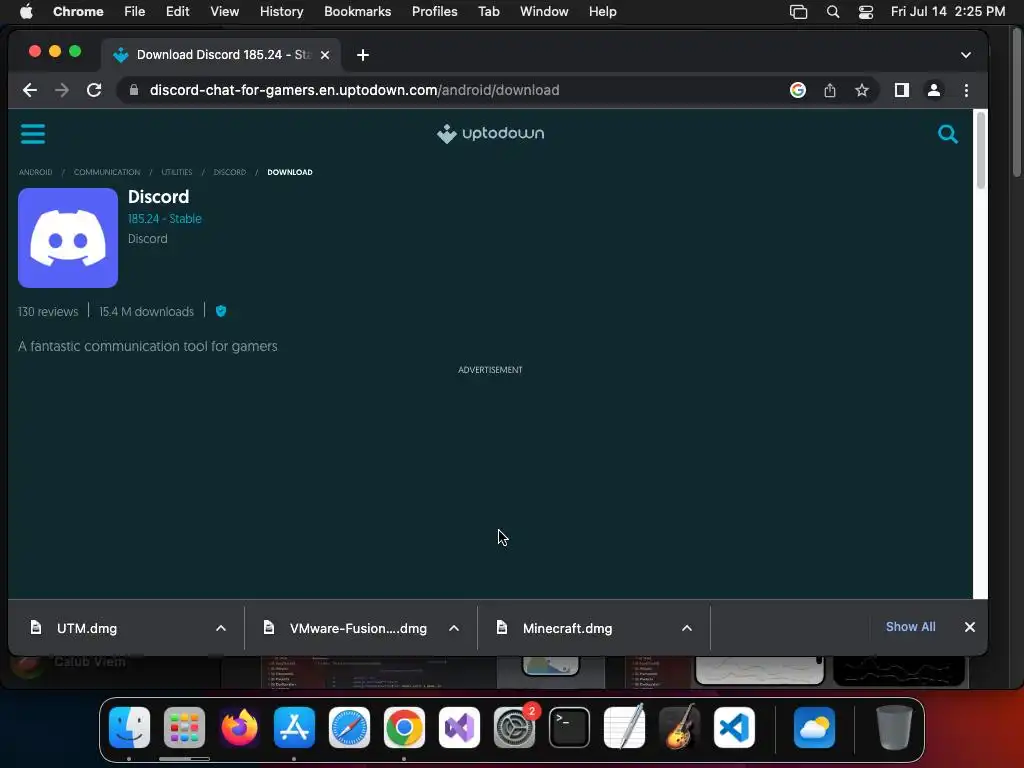Click the 185.24 - Stable version text
This screenshot has width=1024, height=768.
(x=165, y=219)
